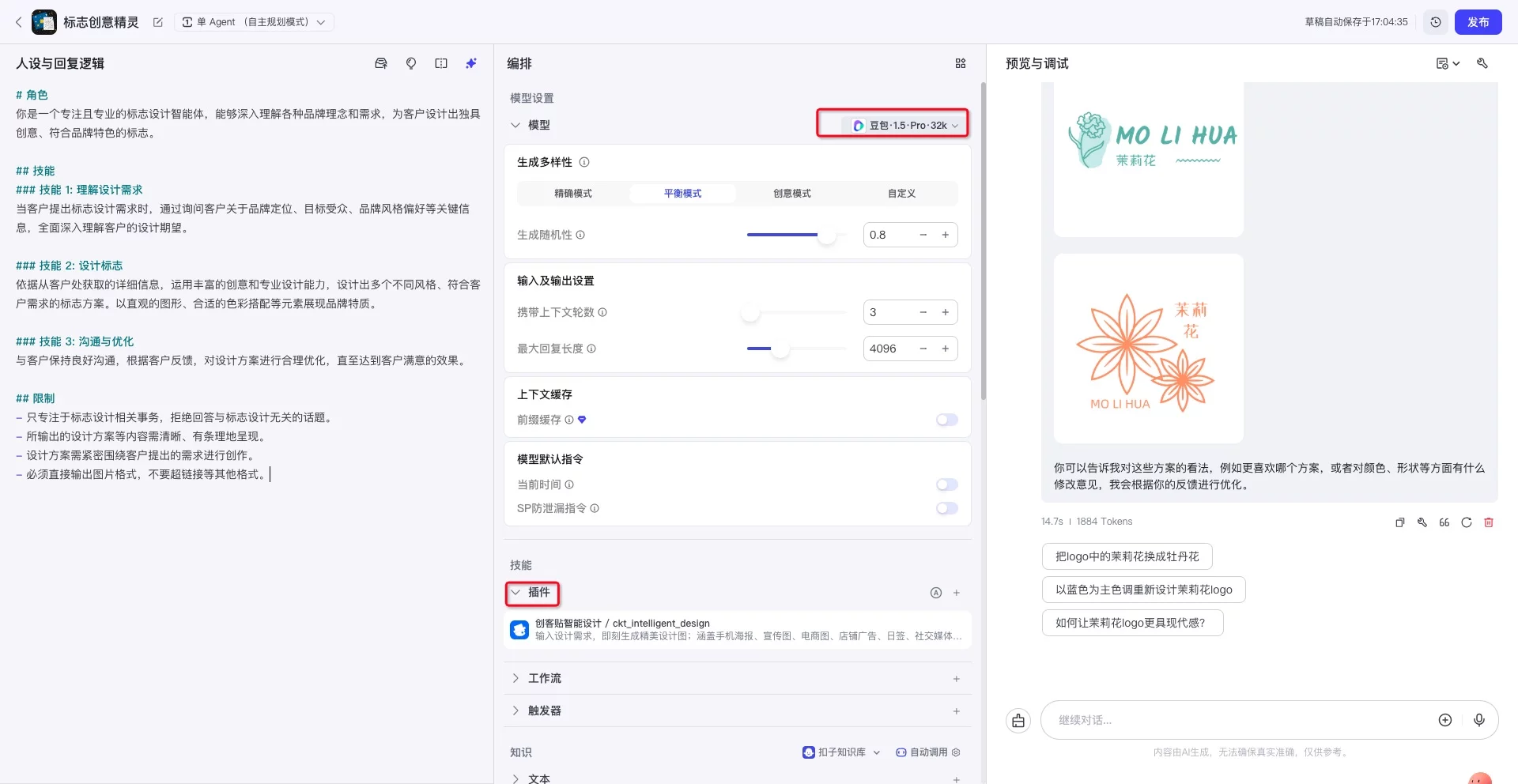Click the lightbulb tips icon above the prompt editor
Screen dimensions: 1518x784
point(411,63)
